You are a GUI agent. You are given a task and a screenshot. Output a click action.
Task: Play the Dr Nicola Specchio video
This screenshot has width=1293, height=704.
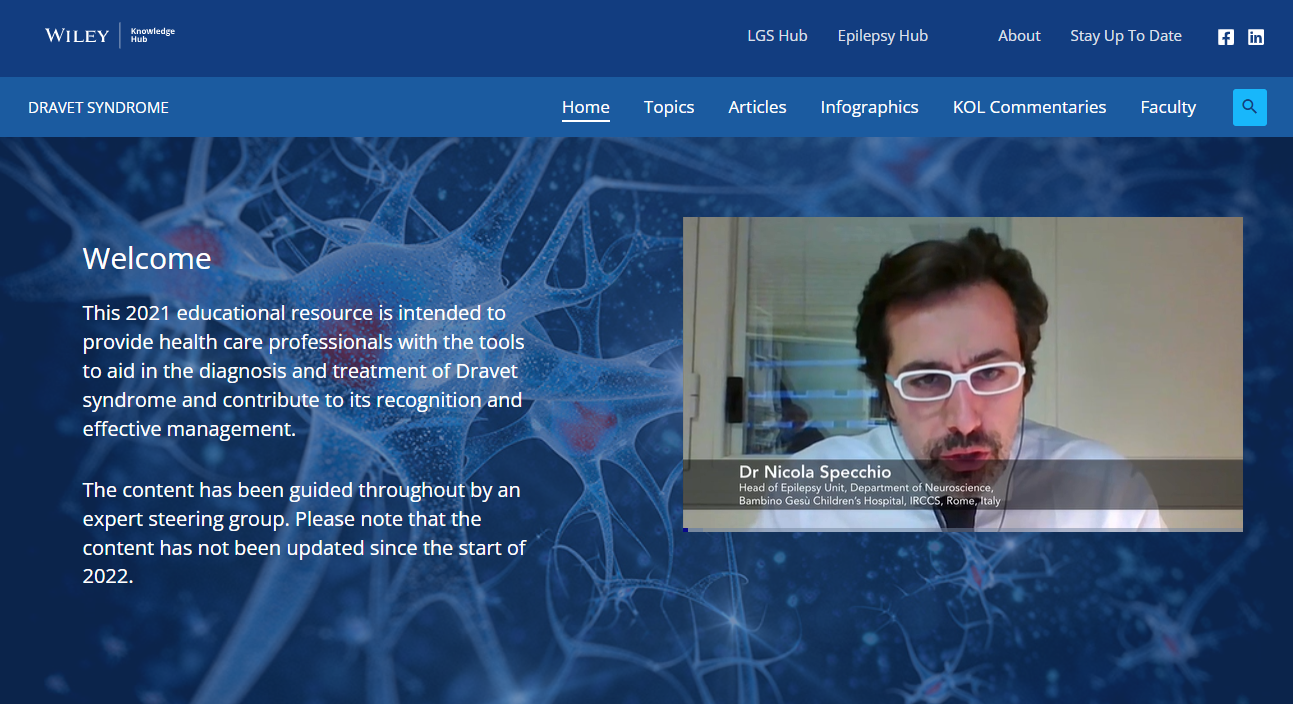(962, 374)
